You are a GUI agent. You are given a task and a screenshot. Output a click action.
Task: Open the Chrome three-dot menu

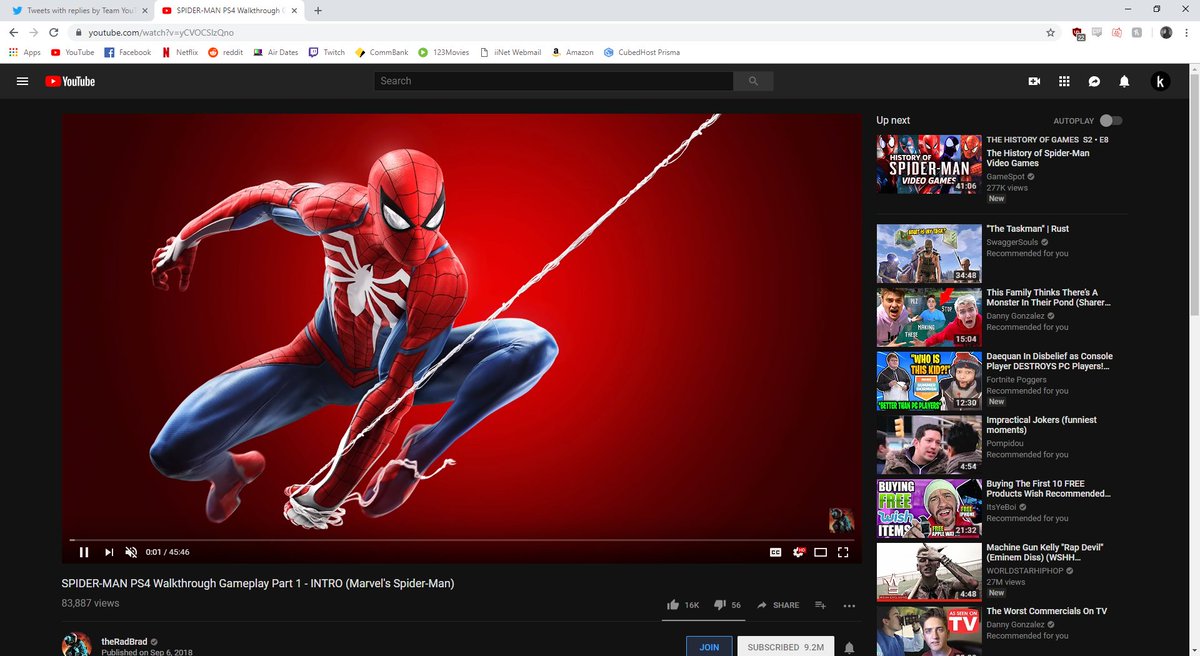pyautogui.click(x=1187, y=32)
